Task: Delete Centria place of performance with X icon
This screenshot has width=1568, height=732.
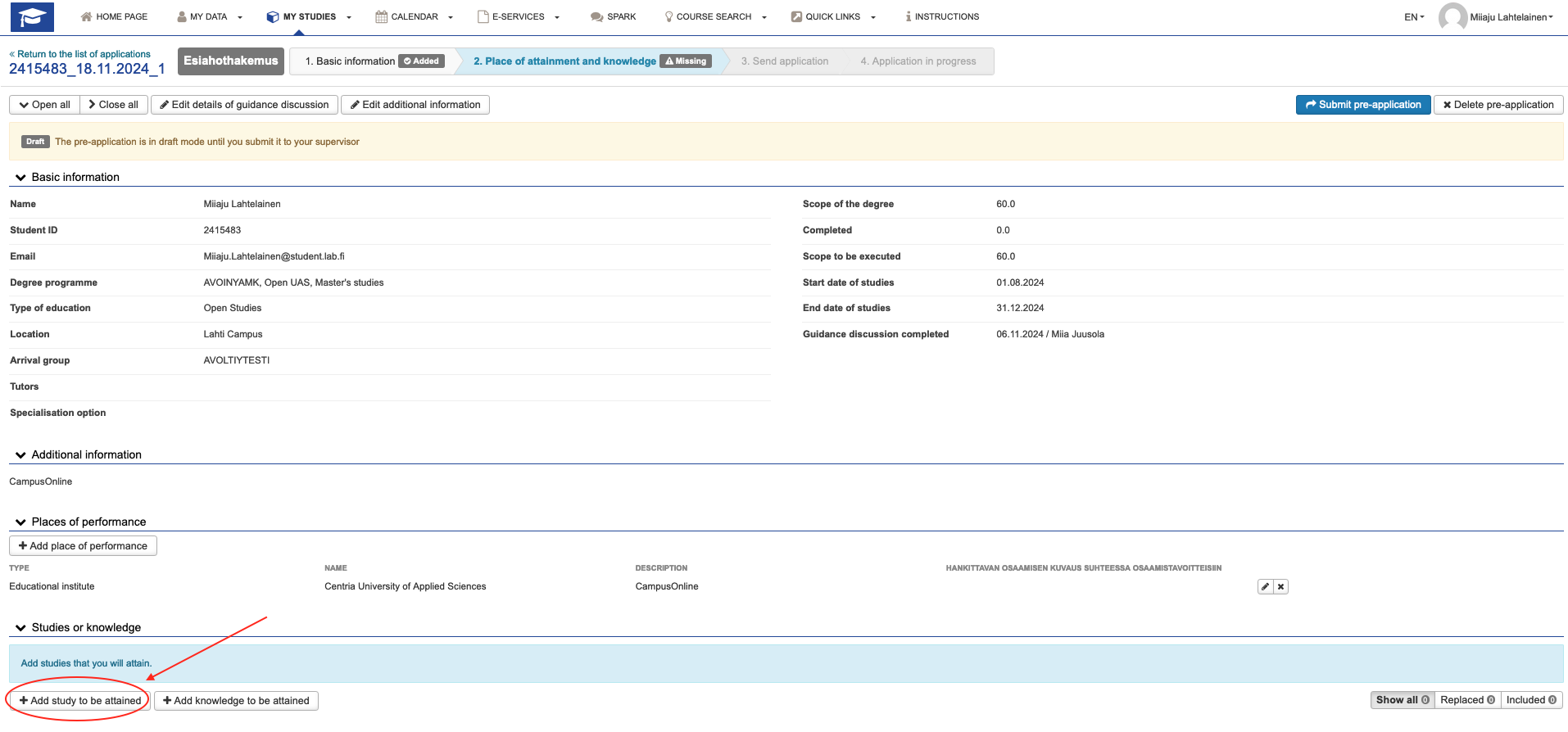Action: click(x=1280, y=587)
